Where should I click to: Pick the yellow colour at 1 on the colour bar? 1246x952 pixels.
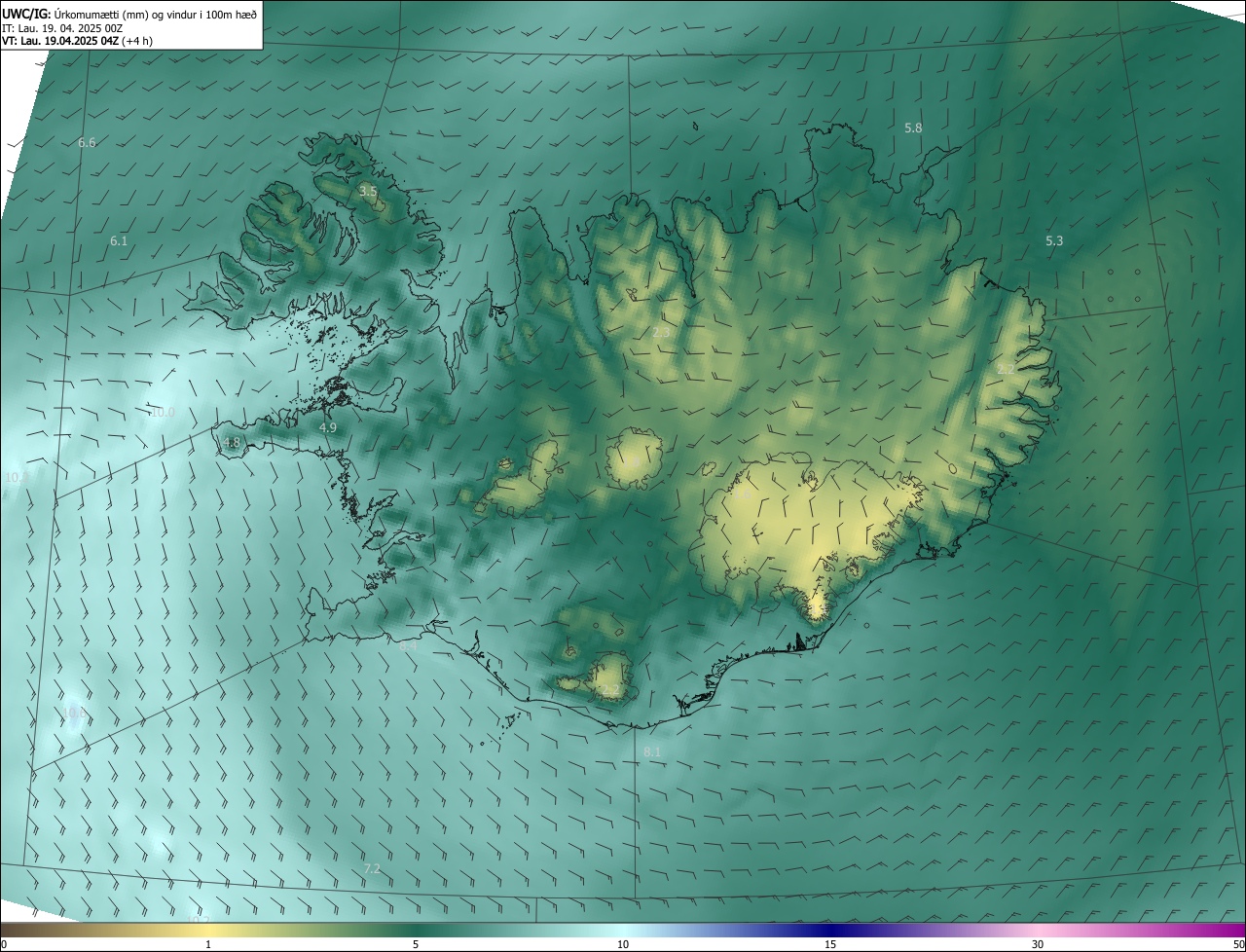(x=208, y=930)
